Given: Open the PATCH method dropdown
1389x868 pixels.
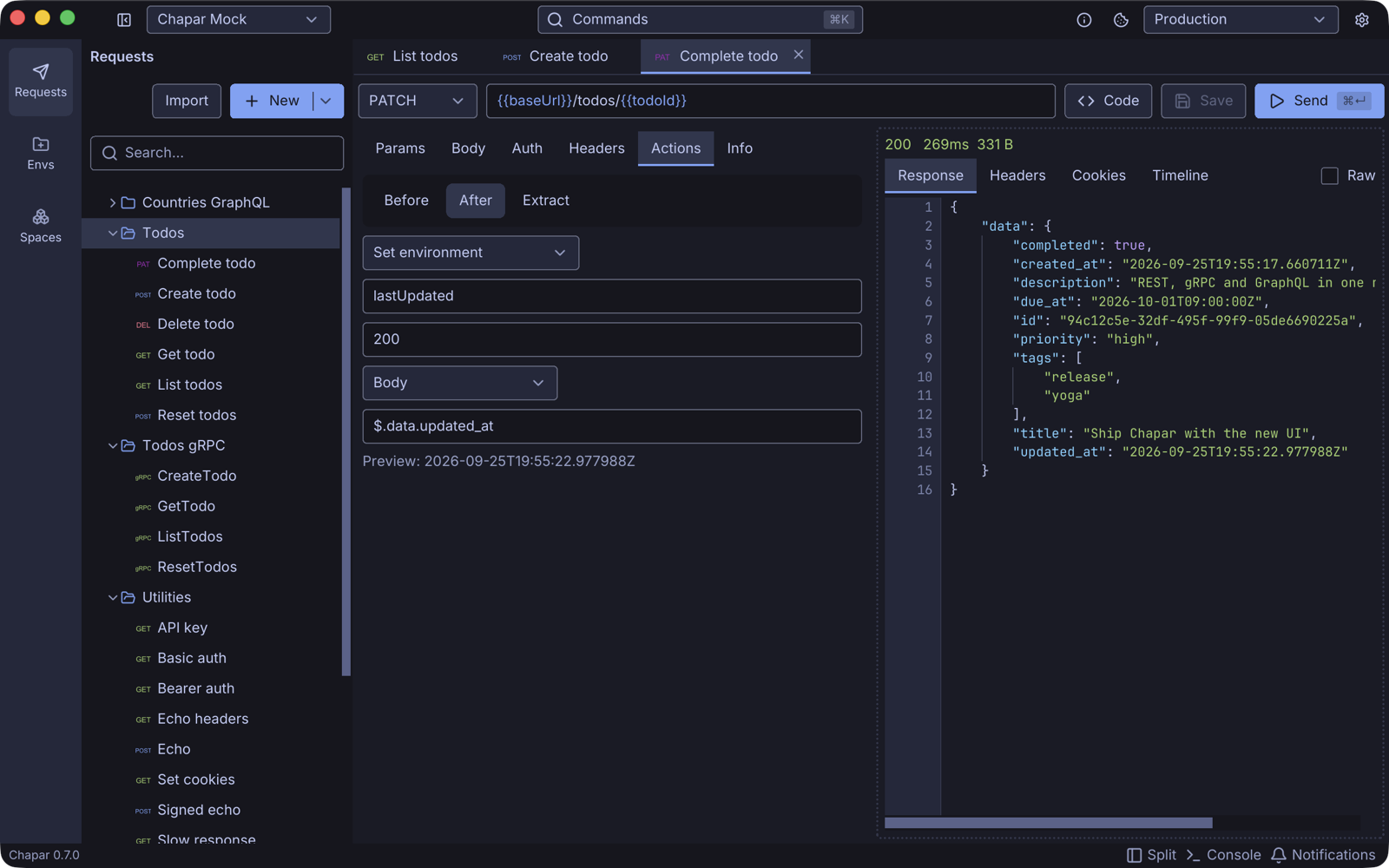Looking at the screenshot, I should [x=418, y=101].
